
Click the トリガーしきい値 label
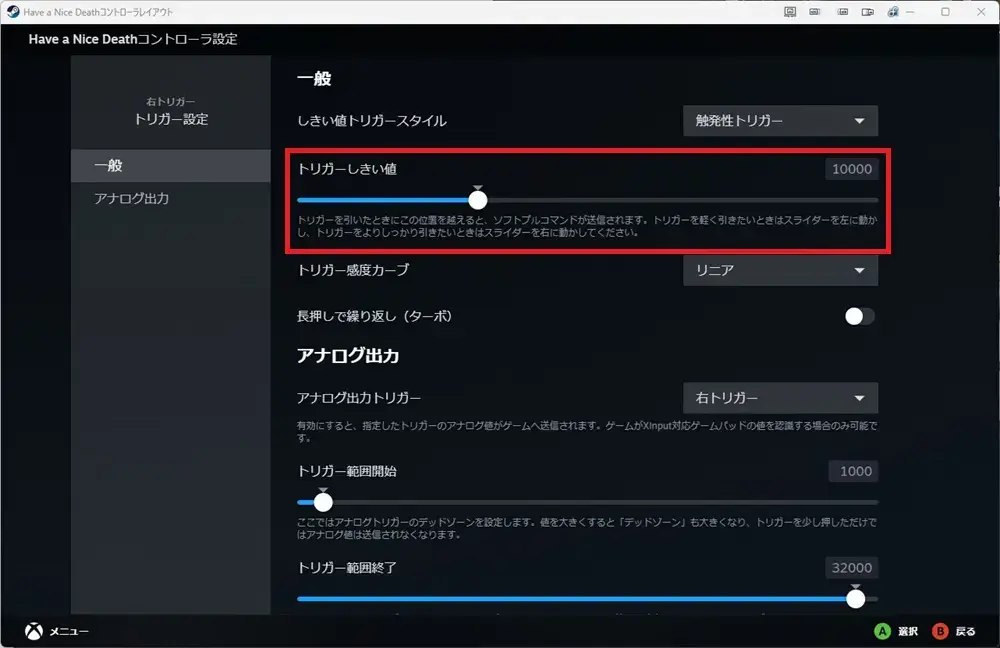[x=347, y=169]
